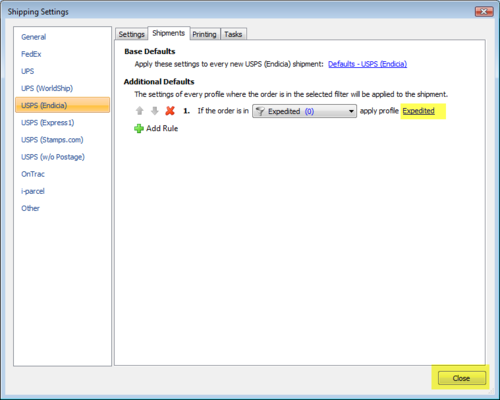Screen dimensions: 500x400
Task: Move rule 1 up with the up arrow
Action: click(140, 111)
